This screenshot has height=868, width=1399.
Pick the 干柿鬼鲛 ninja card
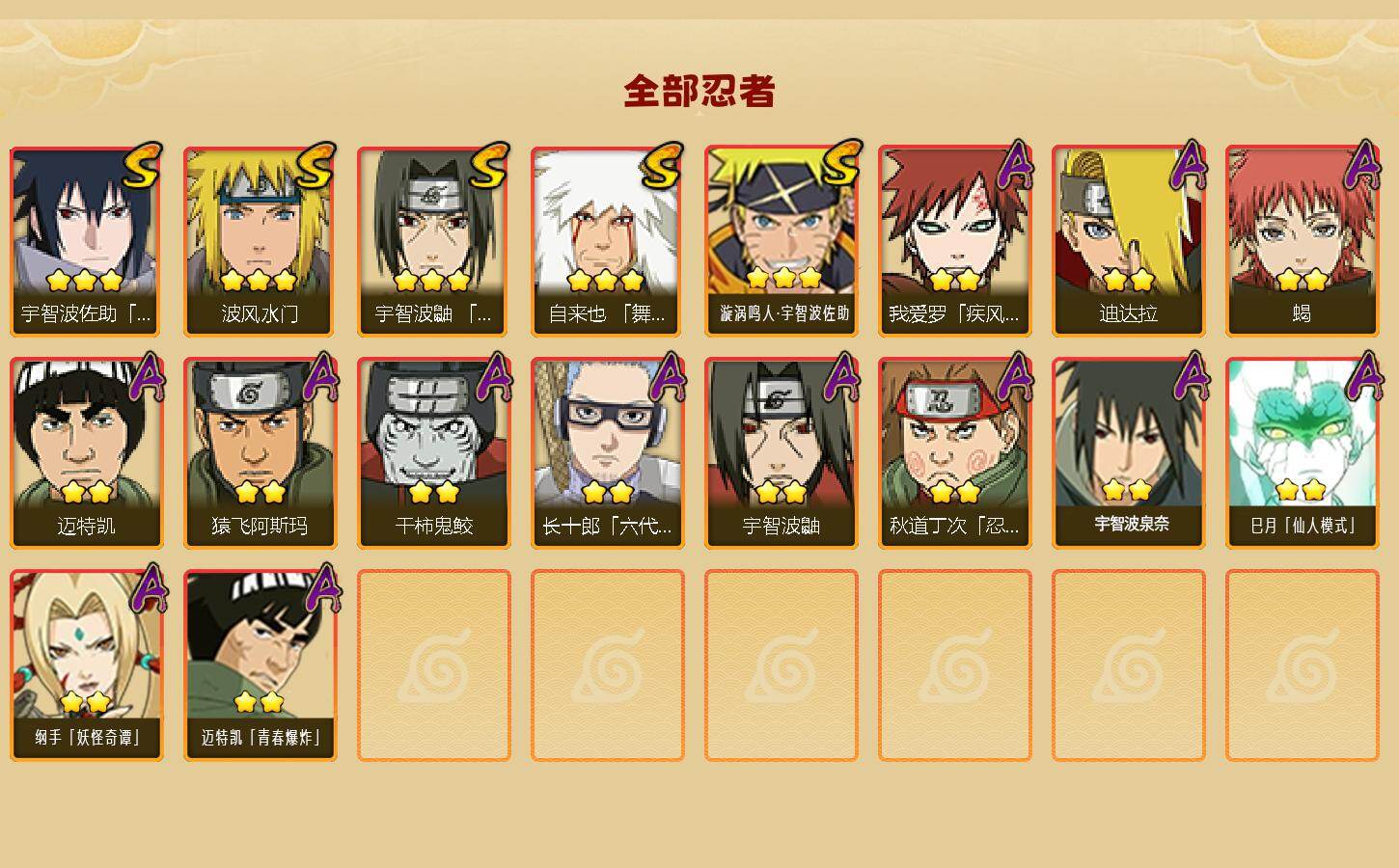tap(433, 453)
